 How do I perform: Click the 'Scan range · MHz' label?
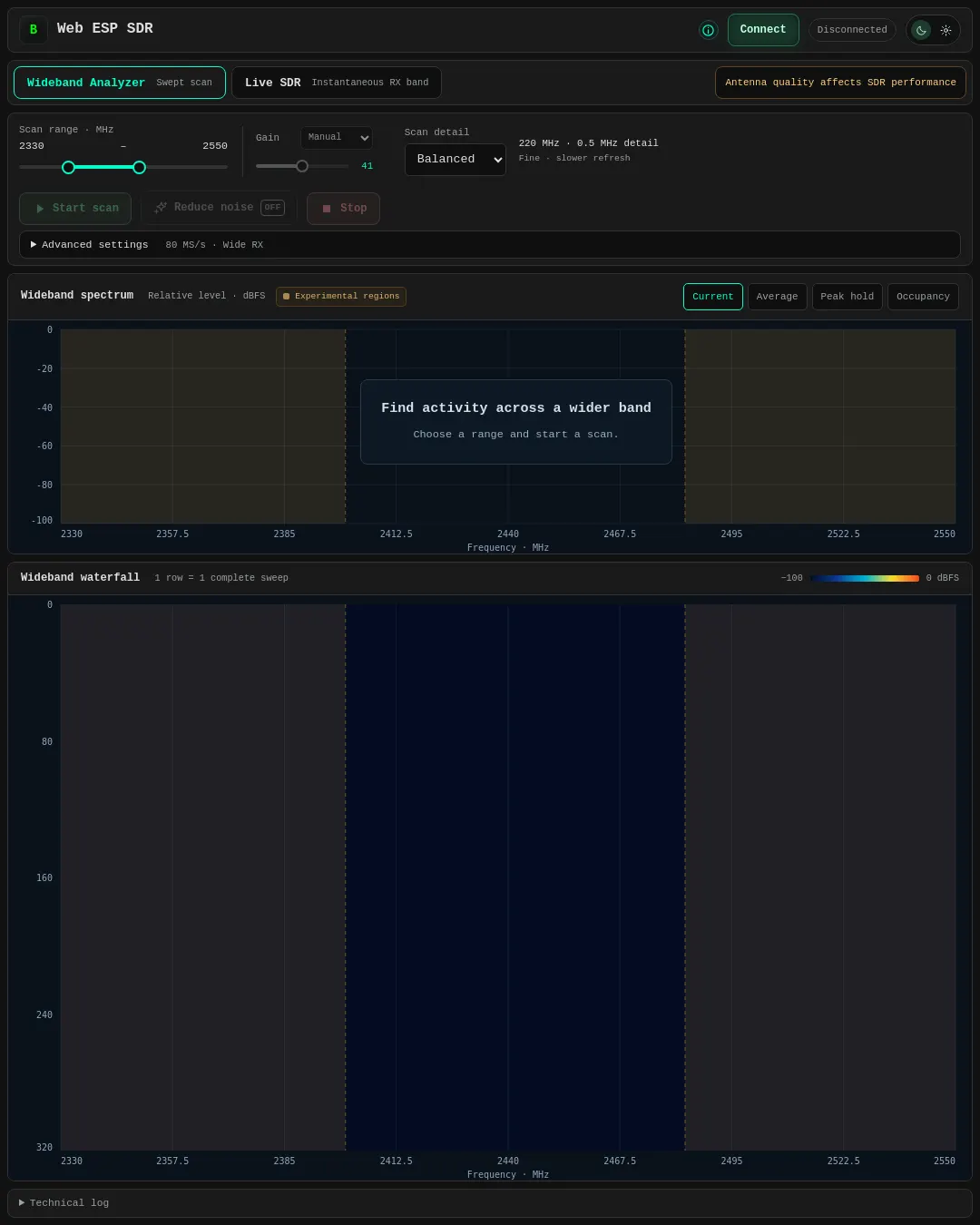(66, 130)
